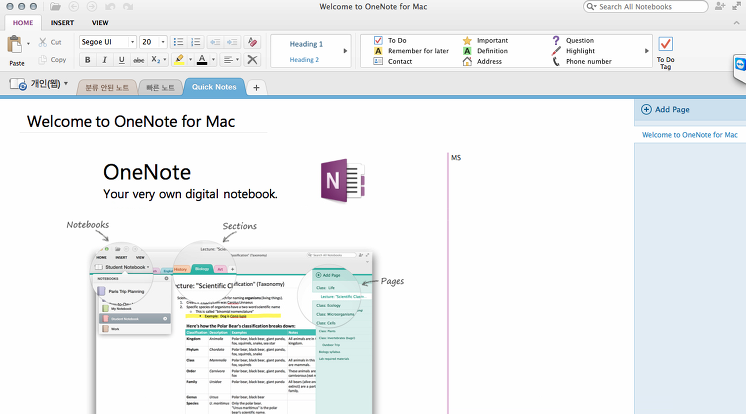Click the Paste clipboard icon
This screenshot has height=414, width=746.
click(x=14, y=44)
